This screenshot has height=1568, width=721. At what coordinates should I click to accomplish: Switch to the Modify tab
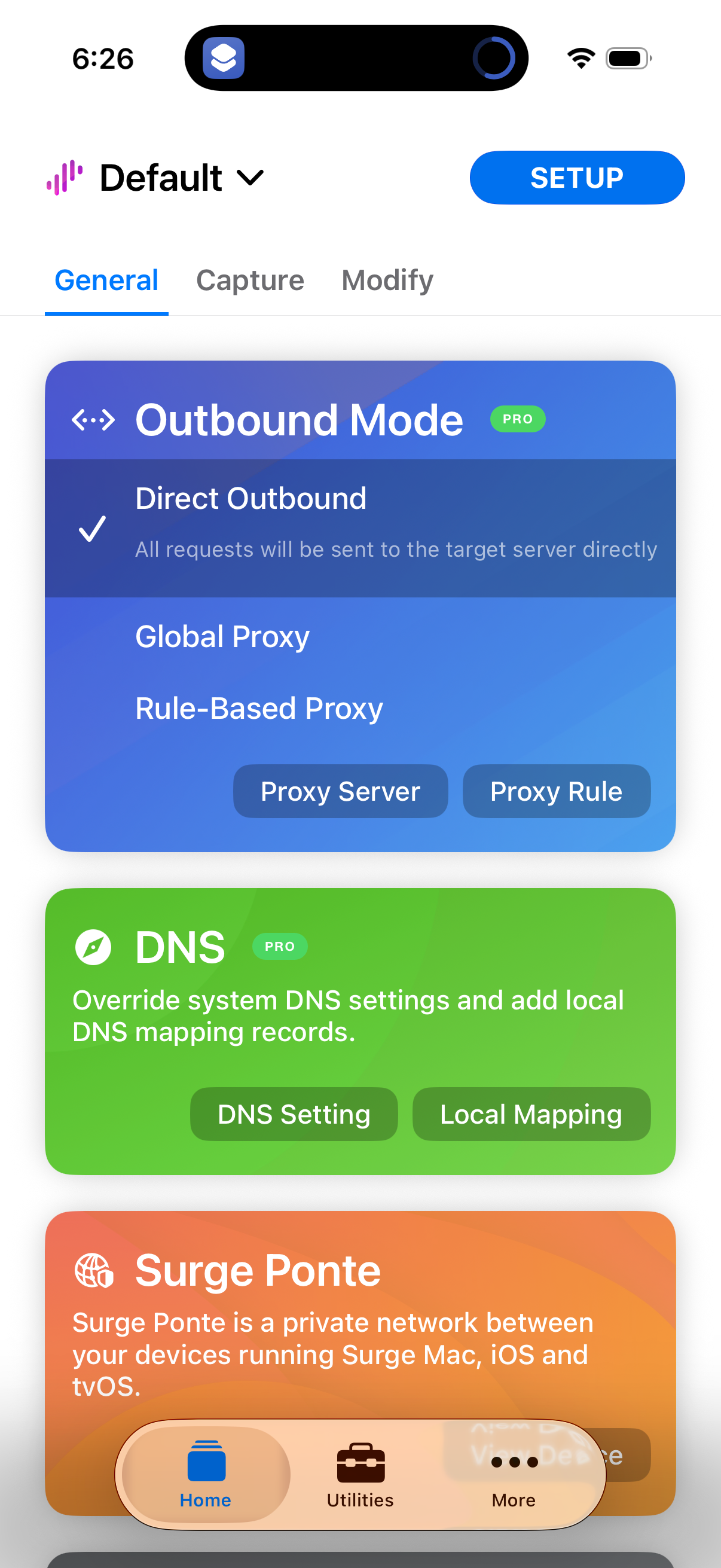(x=387, y=280)
